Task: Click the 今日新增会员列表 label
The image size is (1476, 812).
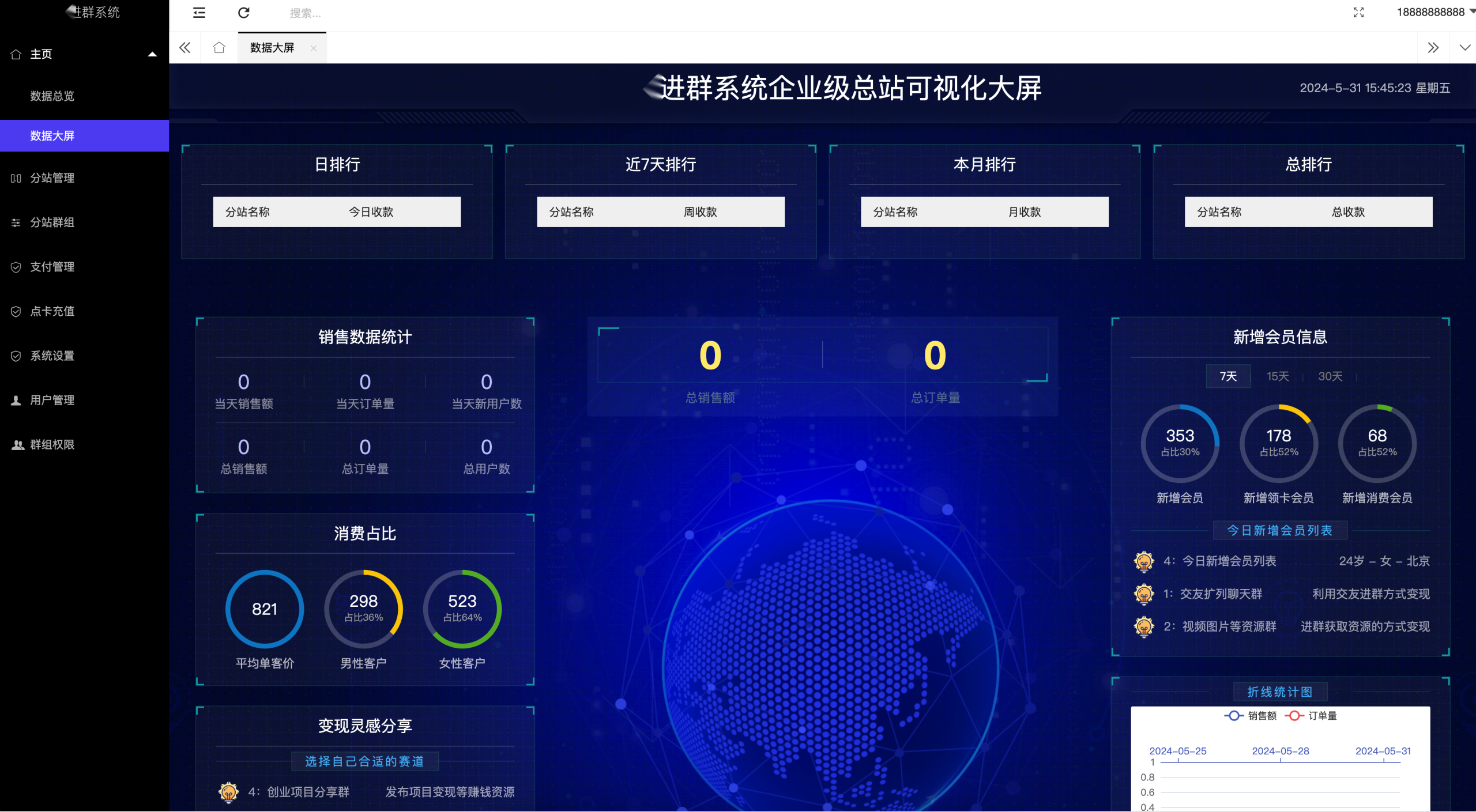Action: click(1279, 530)
